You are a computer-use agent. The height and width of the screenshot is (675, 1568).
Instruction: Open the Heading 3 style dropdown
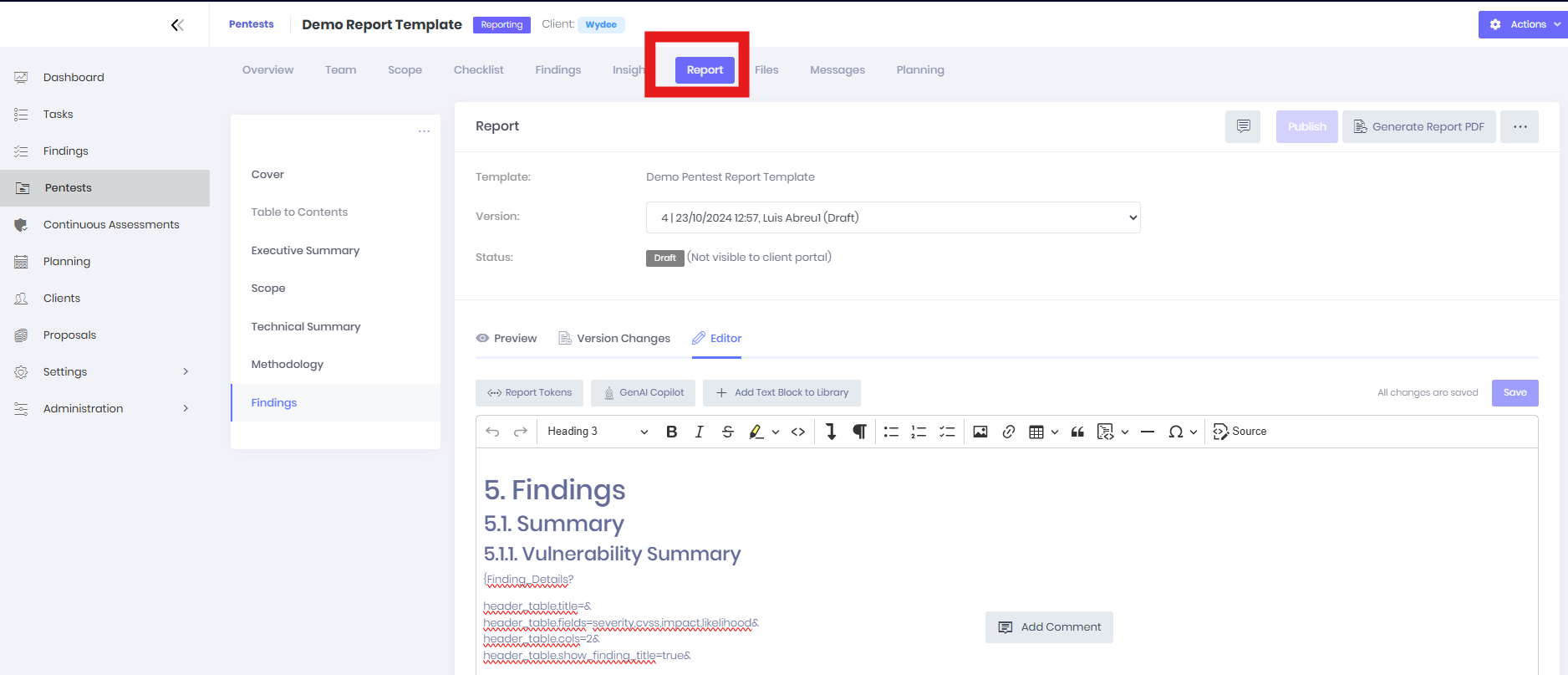[x=598, y=432]
